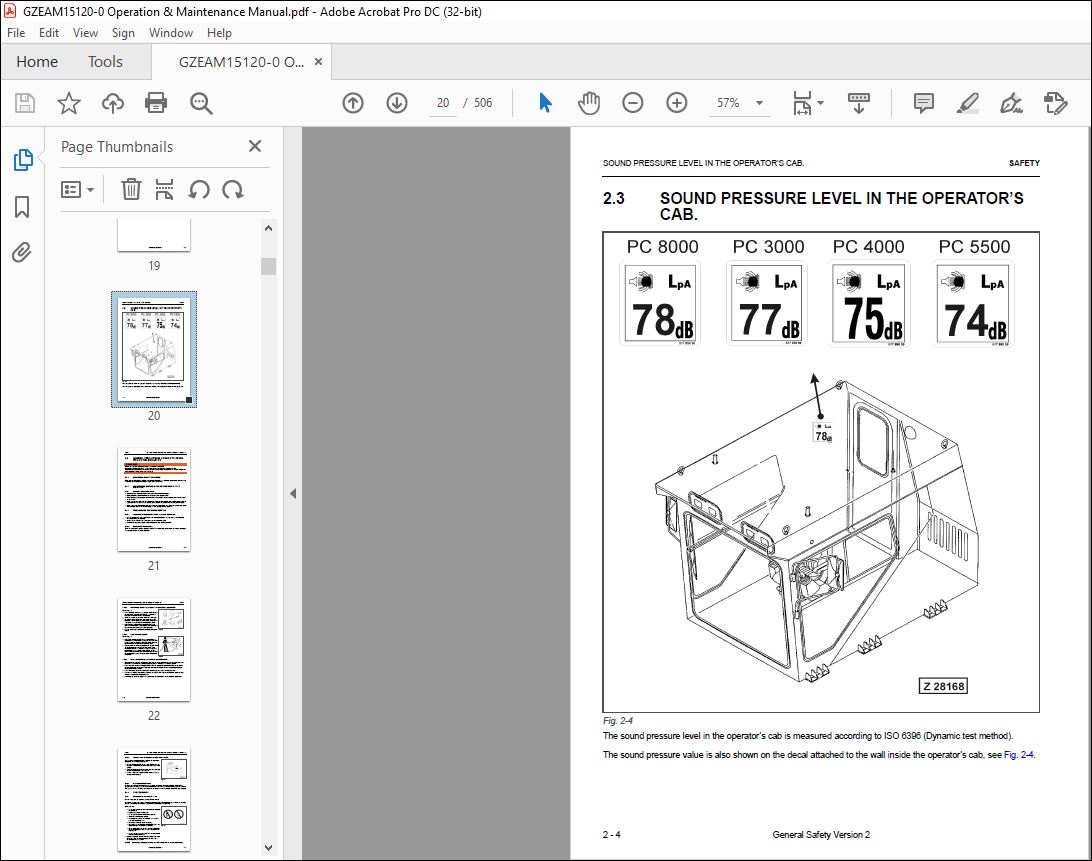The height and width of the screenshot is (861, 1092).
Task: Open Page Thumbnails sidebar icon
Action: click(23, 160)
